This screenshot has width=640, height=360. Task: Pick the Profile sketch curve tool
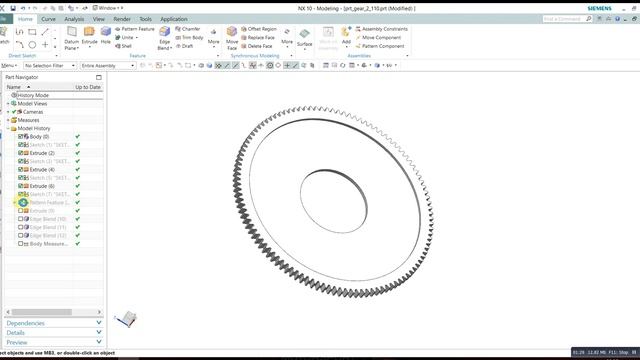pyautogui.click(x=20, y=32)
